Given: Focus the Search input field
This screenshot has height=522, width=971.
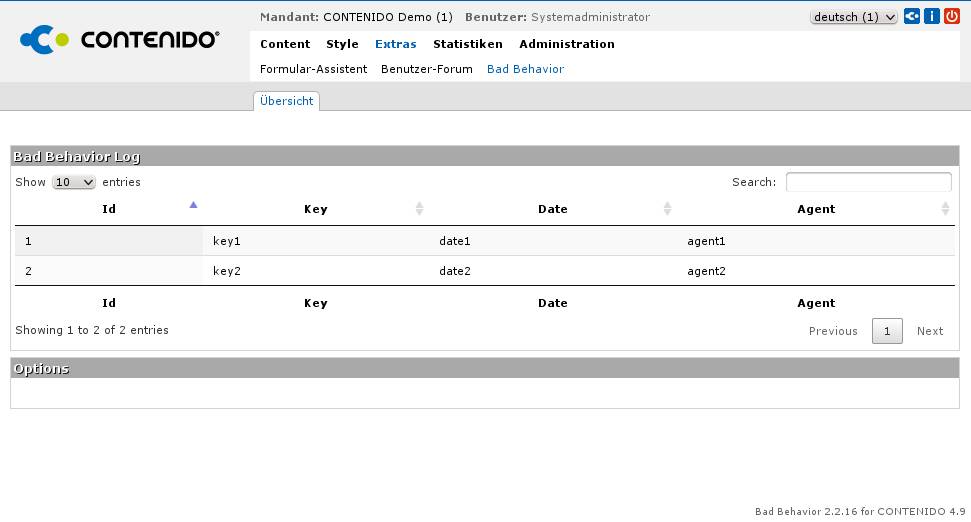Looking at the screenshot, I should point(868,182).
